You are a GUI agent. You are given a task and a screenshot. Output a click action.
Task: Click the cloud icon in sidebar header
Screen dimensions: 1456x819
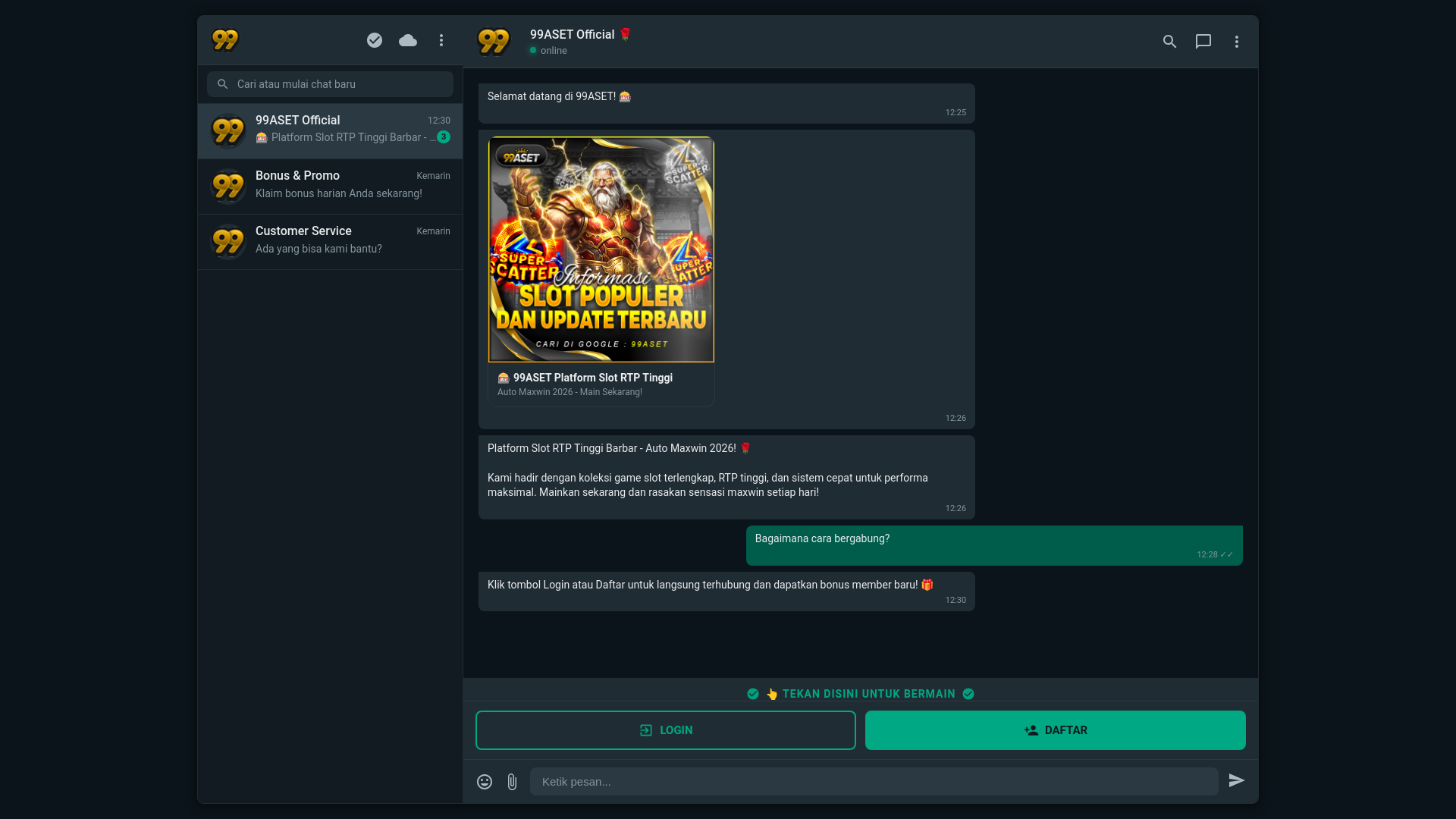408,40
